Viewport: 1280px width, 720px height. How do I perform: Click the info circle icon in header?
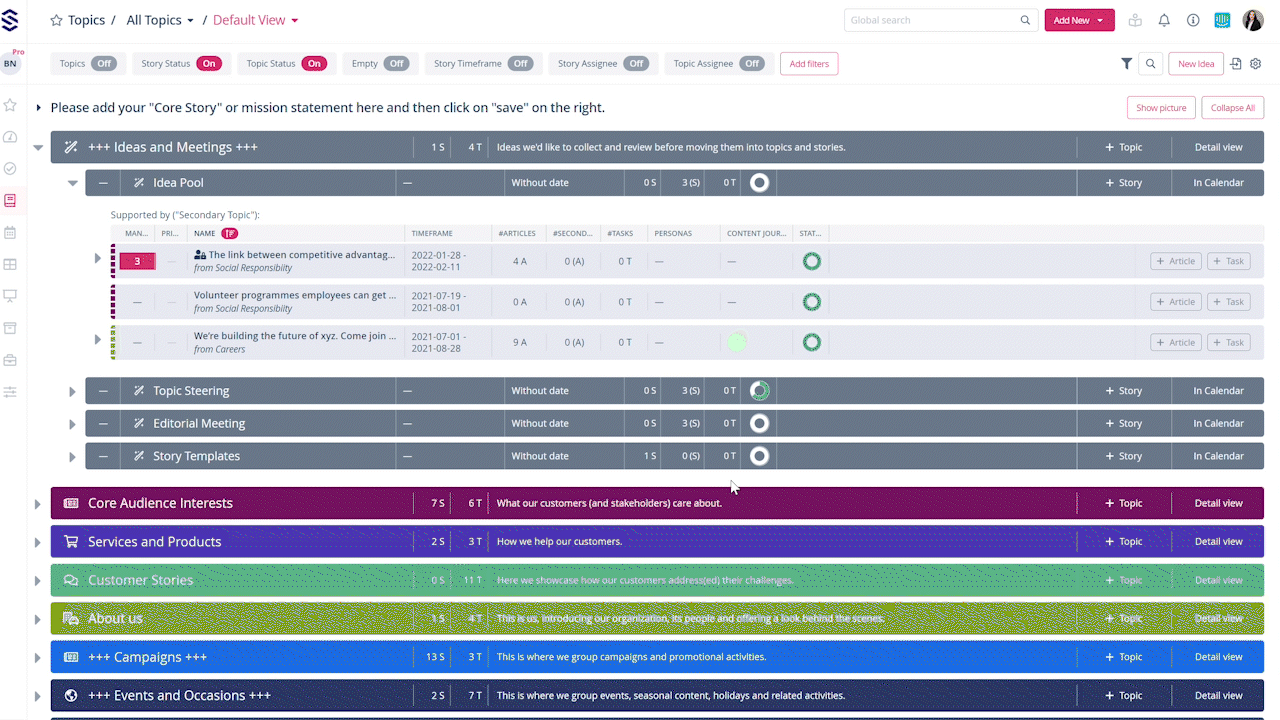tap(1193, 20)
